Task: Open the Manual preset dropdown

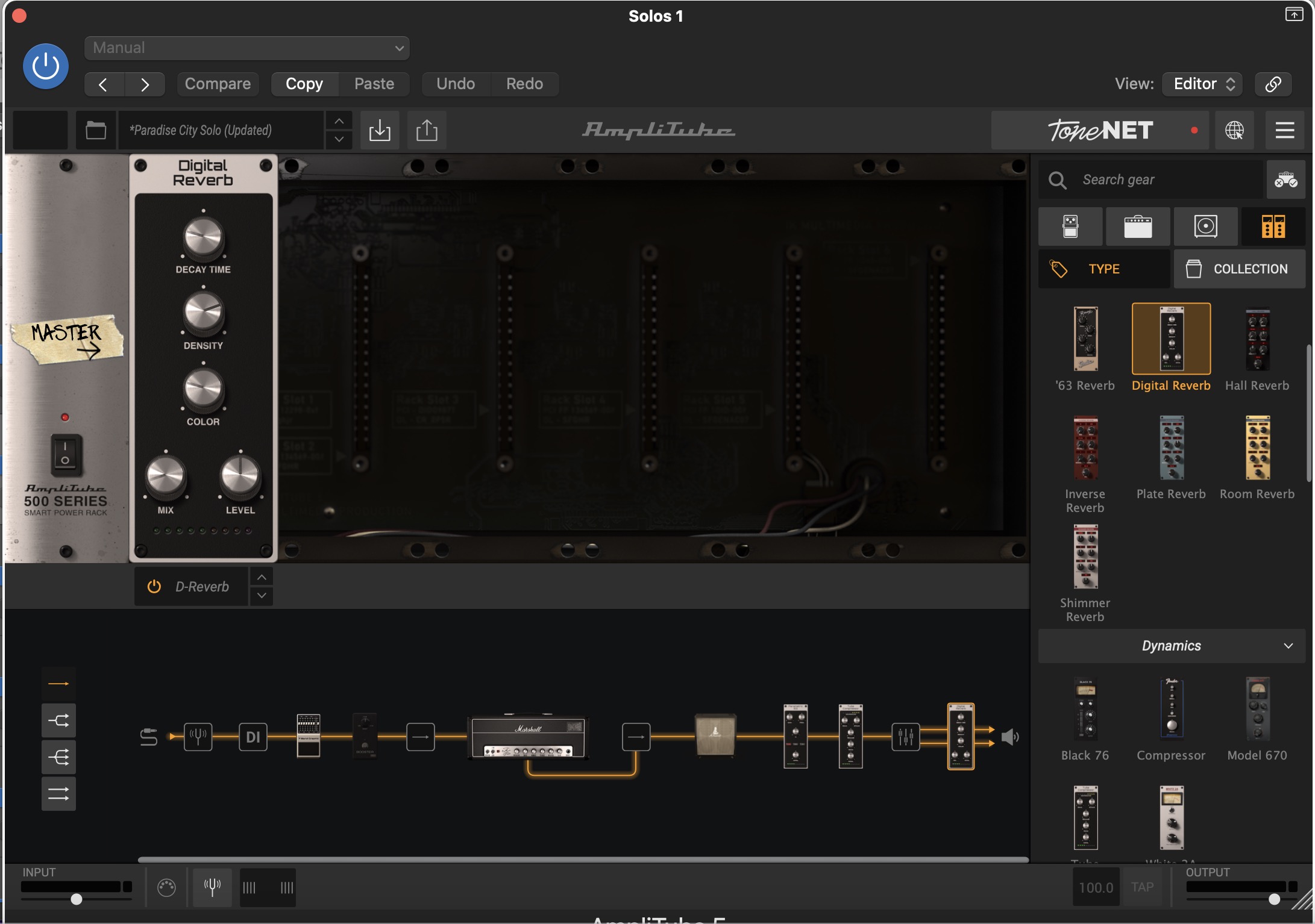Action: point(247,48)
